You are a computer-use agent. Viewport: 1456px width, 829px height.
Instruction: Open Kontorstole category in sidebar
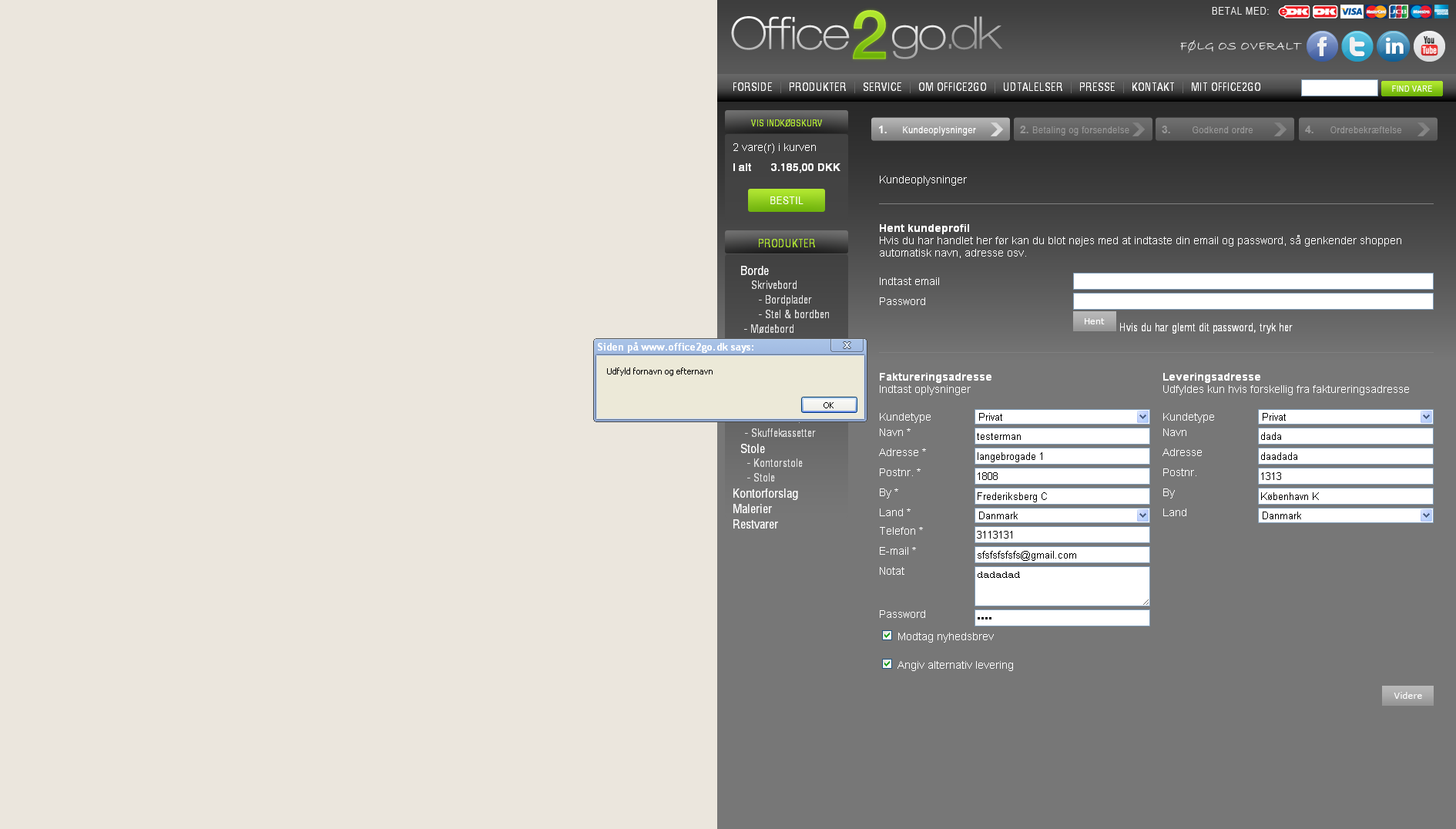(777, 463)
